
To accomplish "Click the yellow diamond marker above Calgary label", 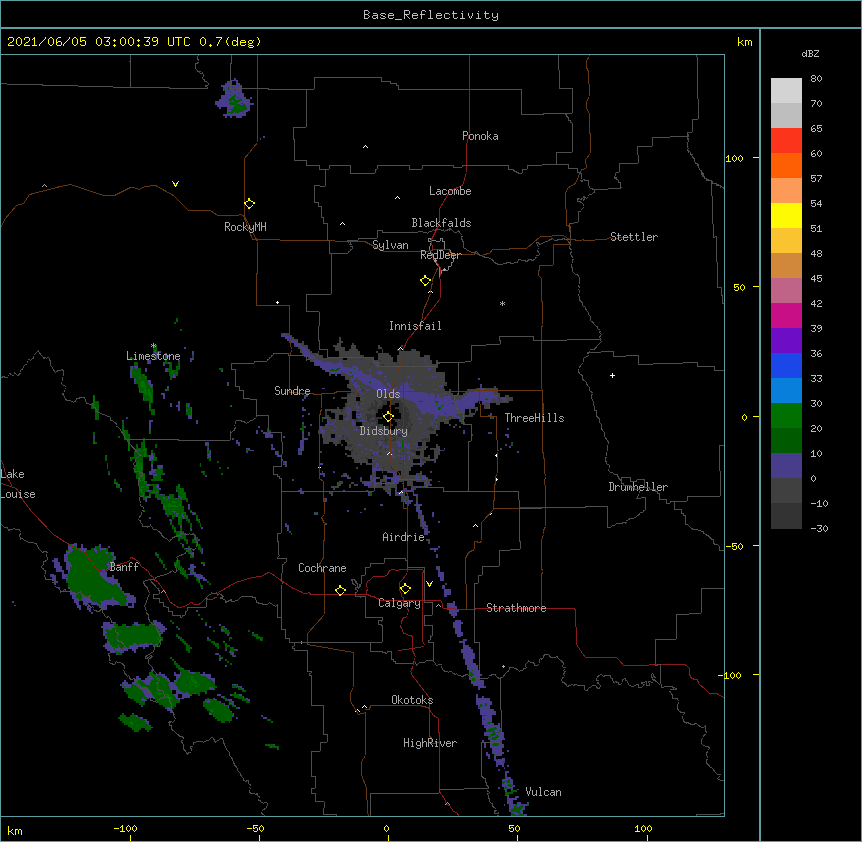I will [x=405, y=589].
